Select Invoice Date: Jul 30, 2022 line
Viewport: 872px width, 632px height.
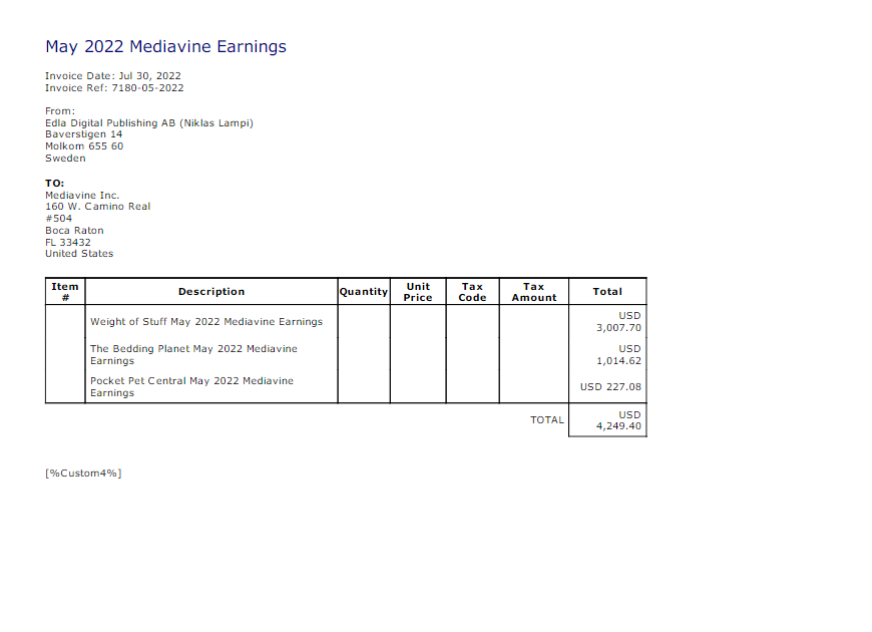(x=113, y=76)
